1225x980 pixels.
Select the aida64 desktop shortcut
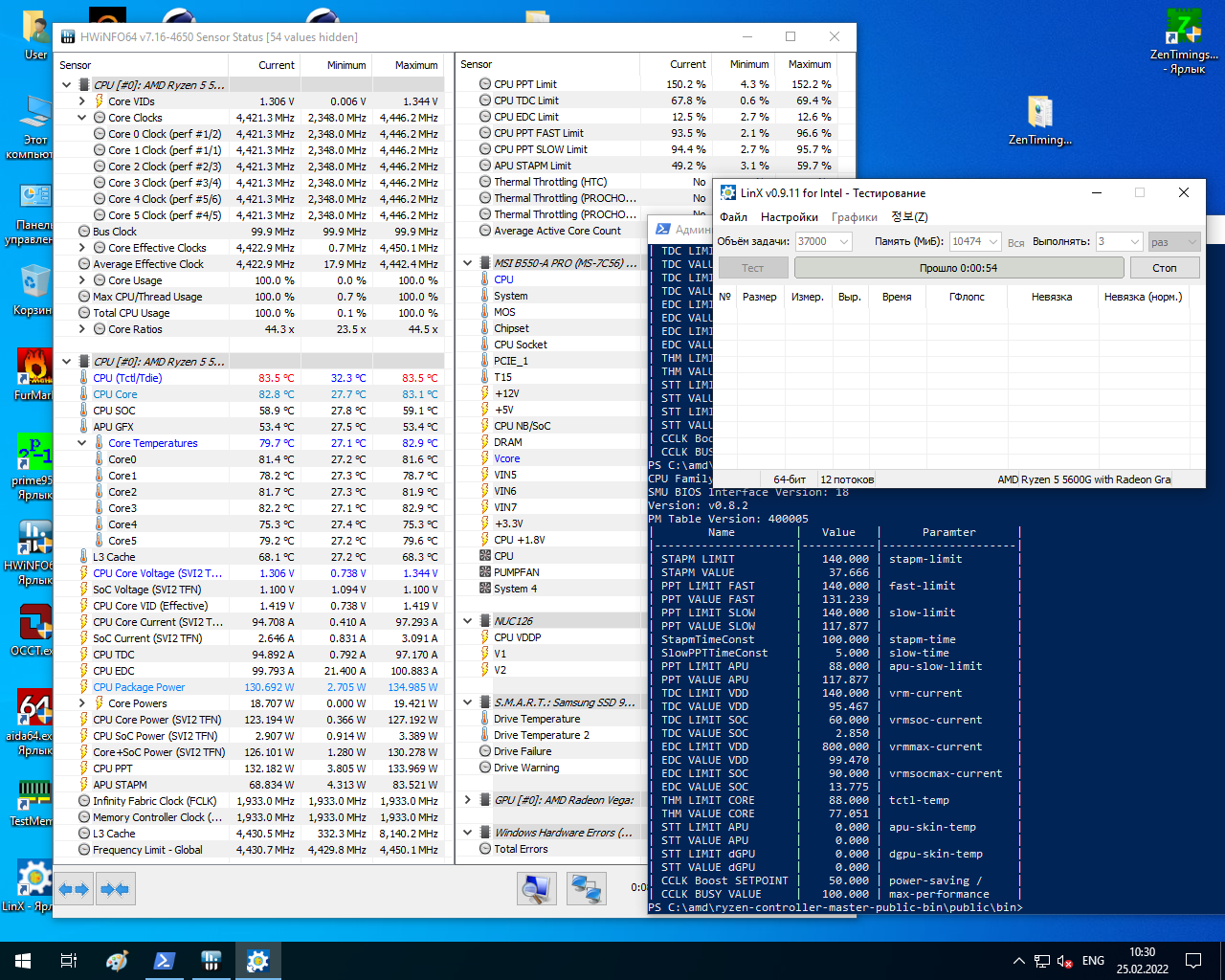[33, 722]
